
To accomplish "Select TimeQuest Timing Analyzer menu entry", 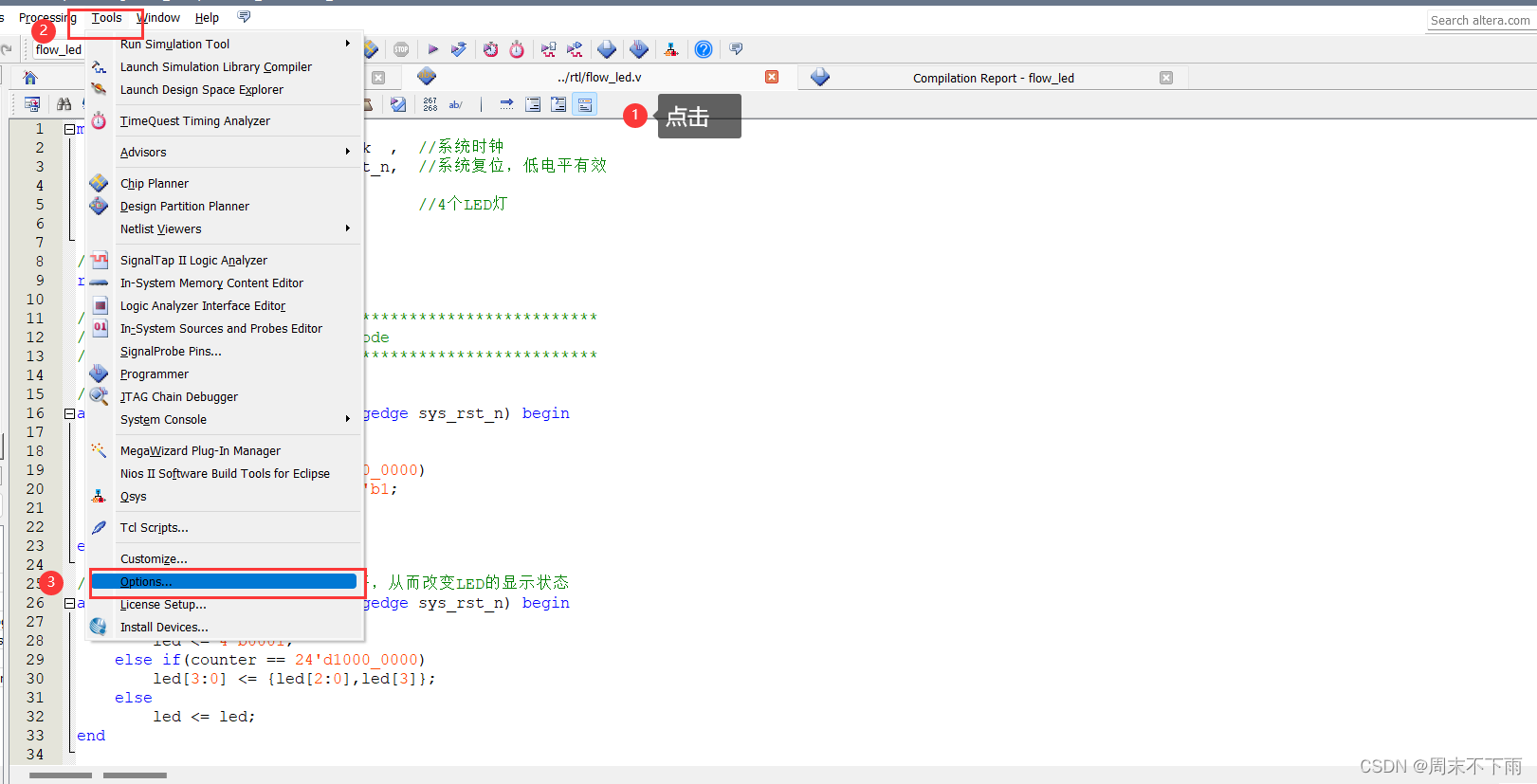I will [x=225, y=120].
